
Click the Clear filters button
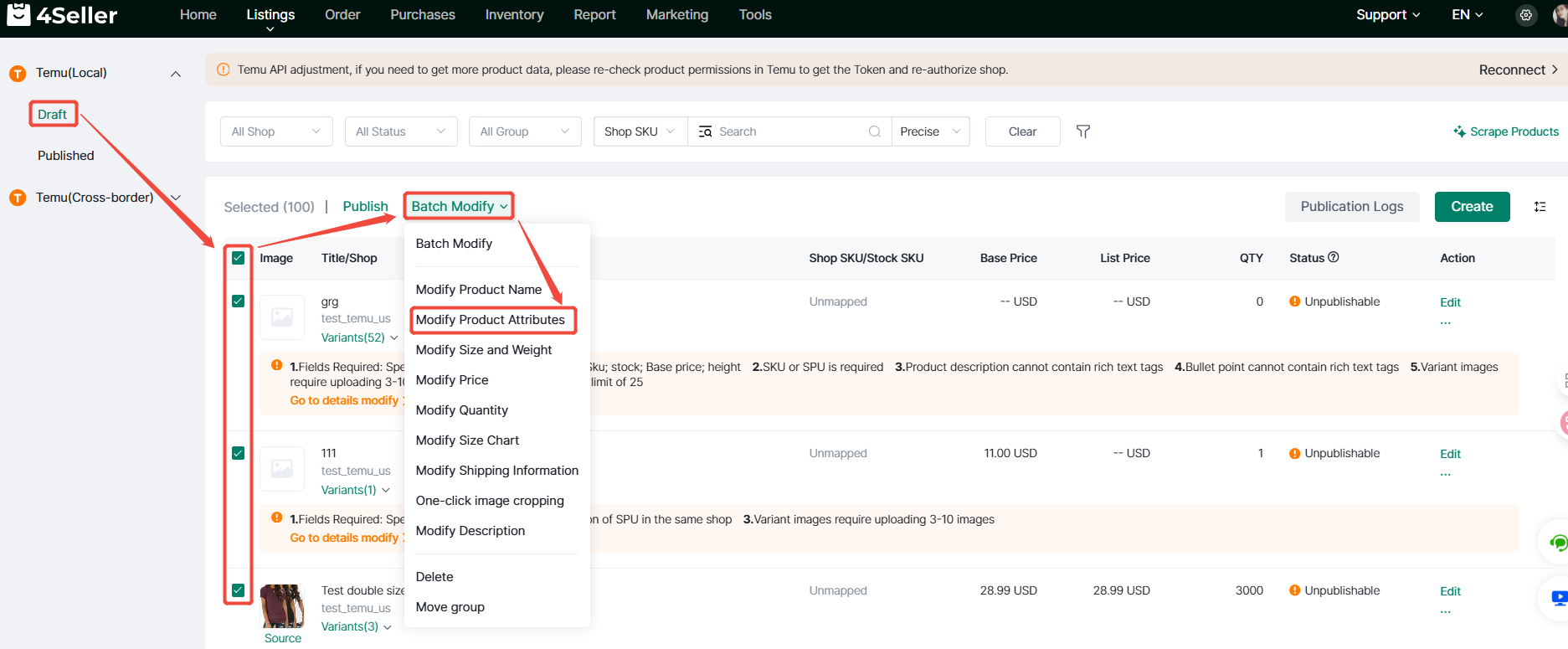tap(1022, 131)
